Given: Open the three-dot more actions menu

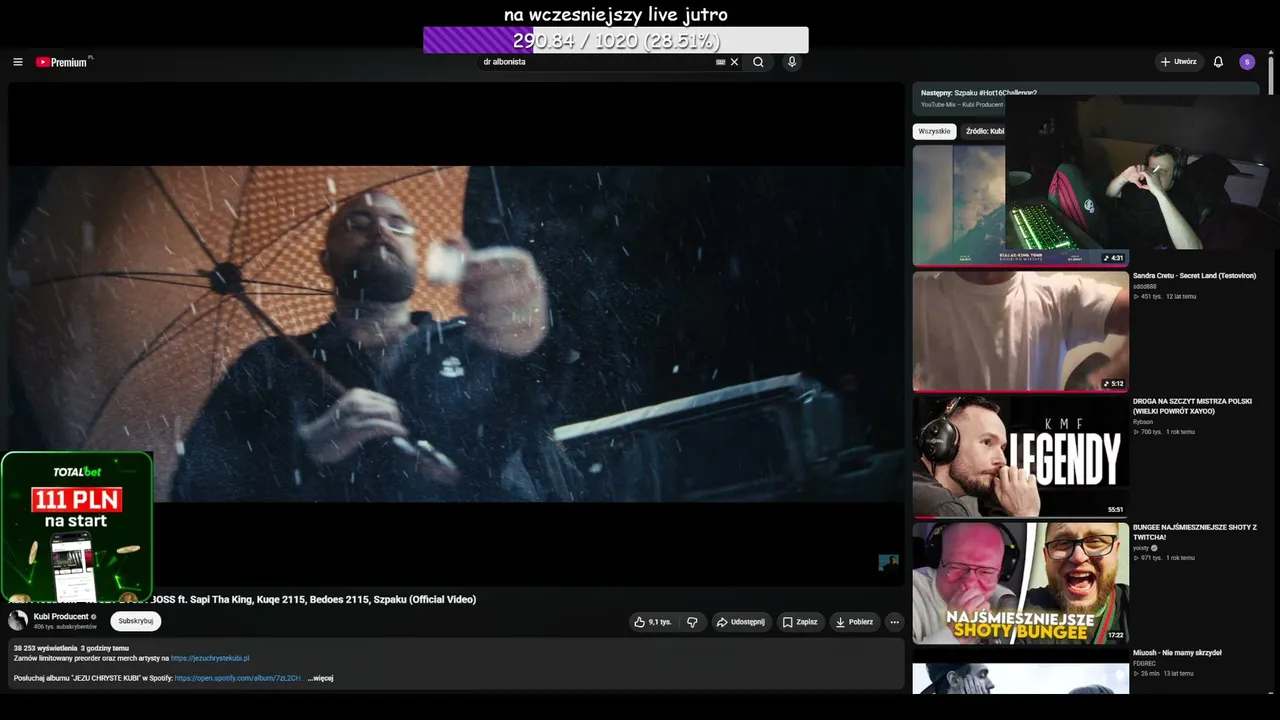Looking at the screenshot, I should click(895, 622).
